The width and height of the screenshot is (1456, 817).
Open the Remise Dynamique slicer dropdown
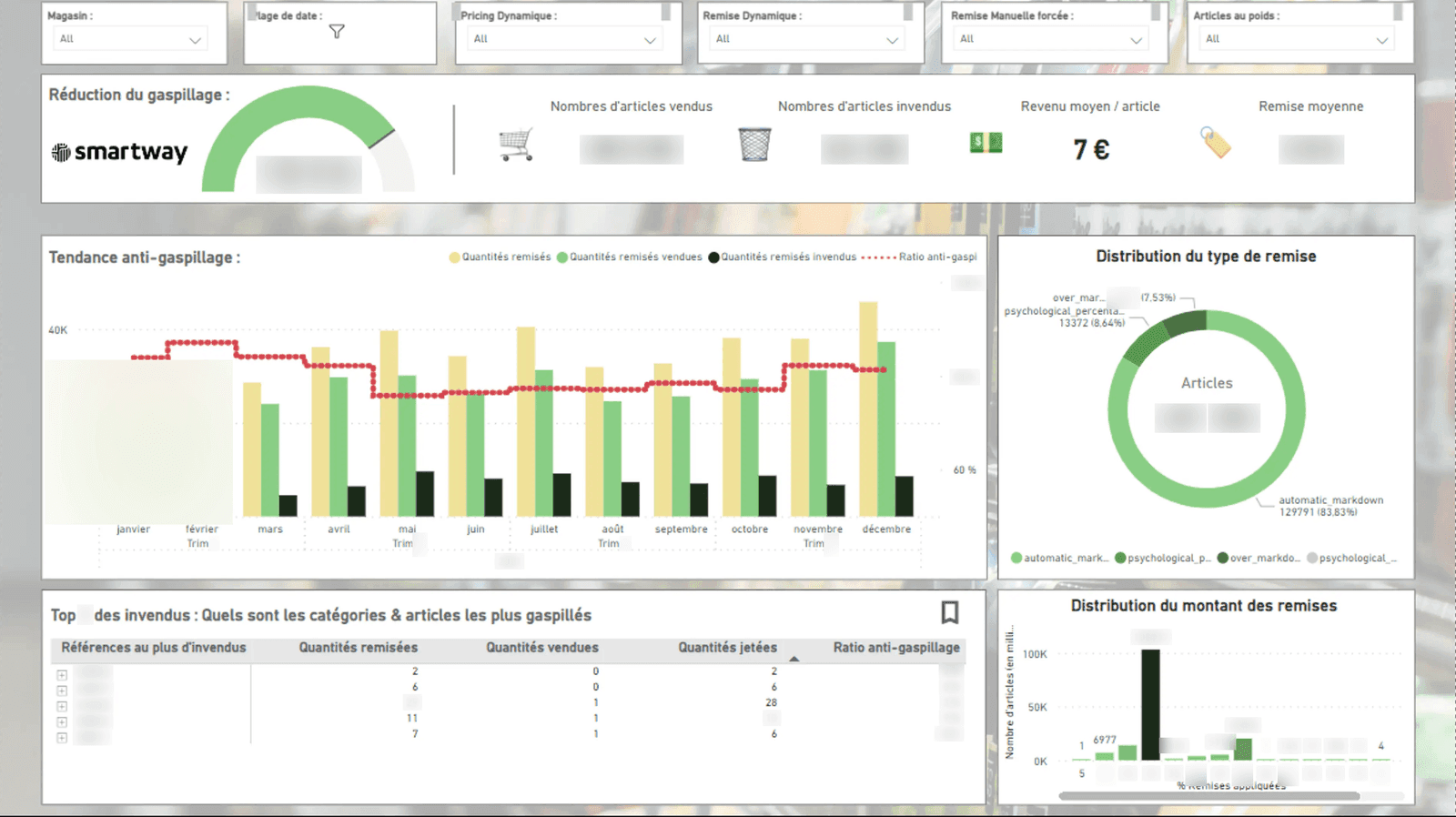click(807, 39)
